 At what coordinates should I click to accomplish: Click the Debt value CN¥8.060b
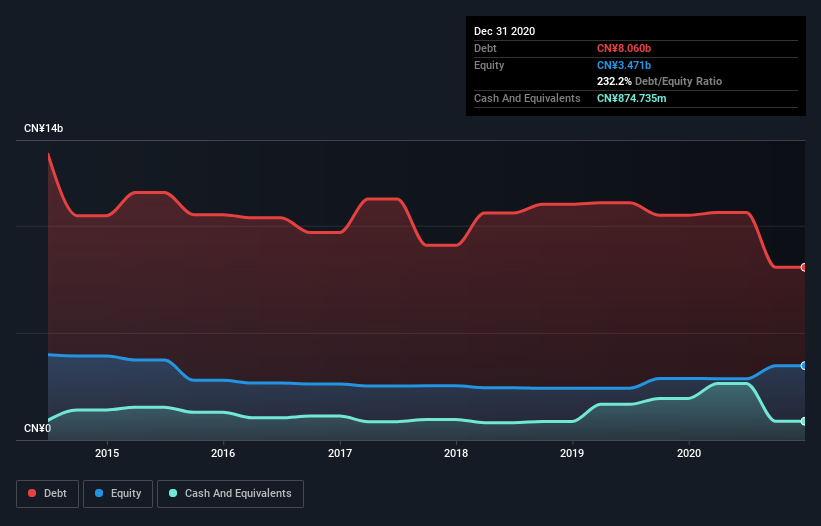(x=624, y=48)
